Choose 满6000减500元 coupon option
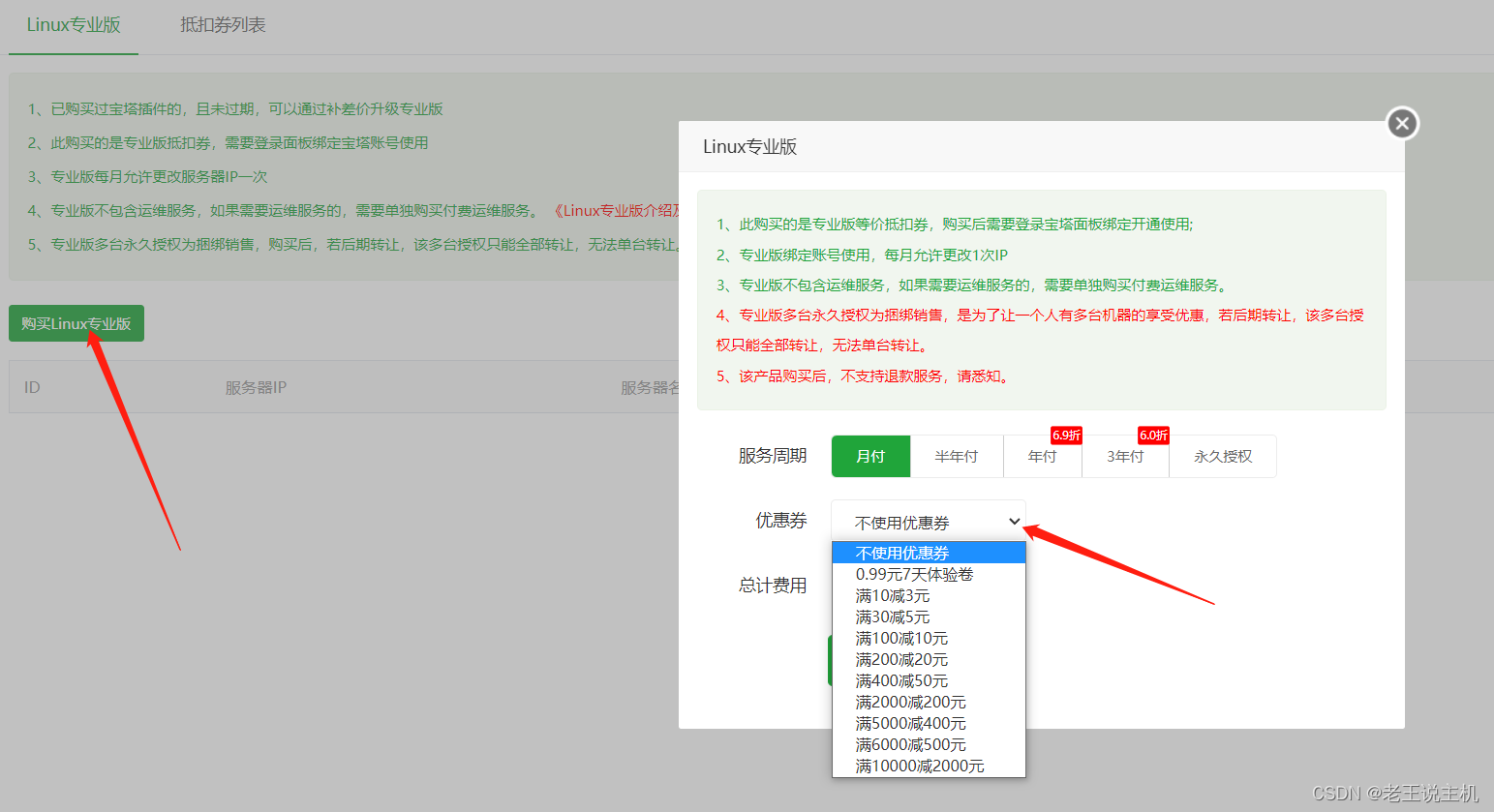The width and height of the screenshot is (1494, 812). [929, 744]
